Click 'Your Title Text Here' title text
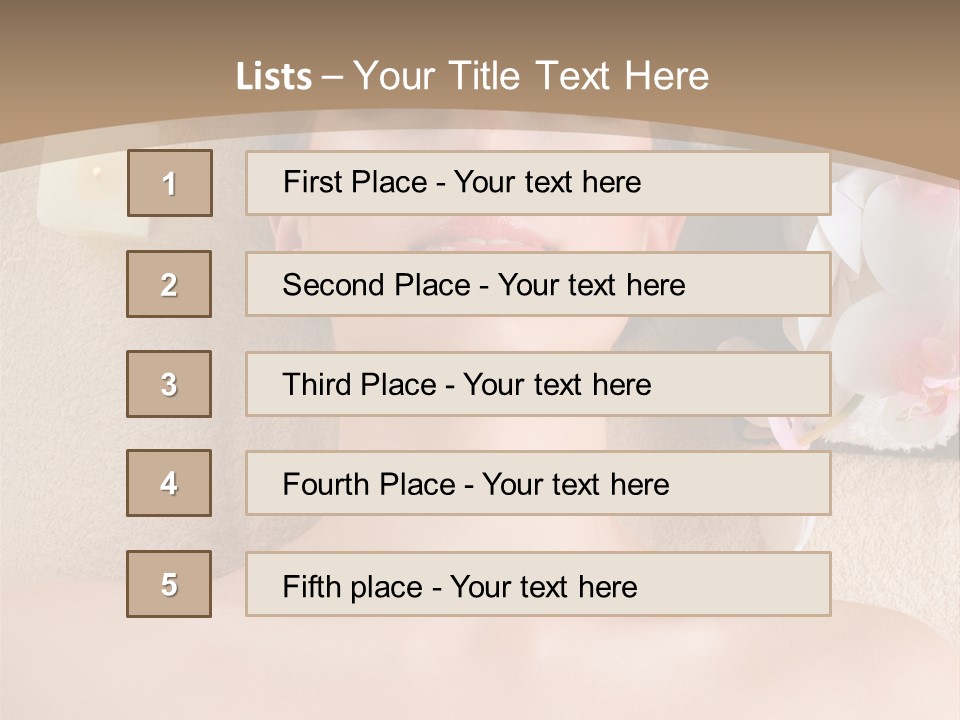Screen dimensions: 960x720 [530, 76]
